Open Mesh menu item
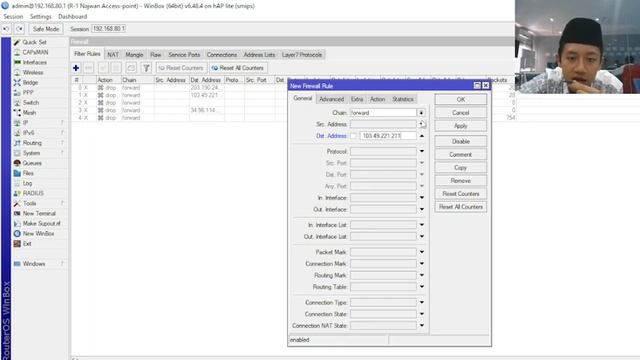Screen dimensions: 640x360 (29, 113)
